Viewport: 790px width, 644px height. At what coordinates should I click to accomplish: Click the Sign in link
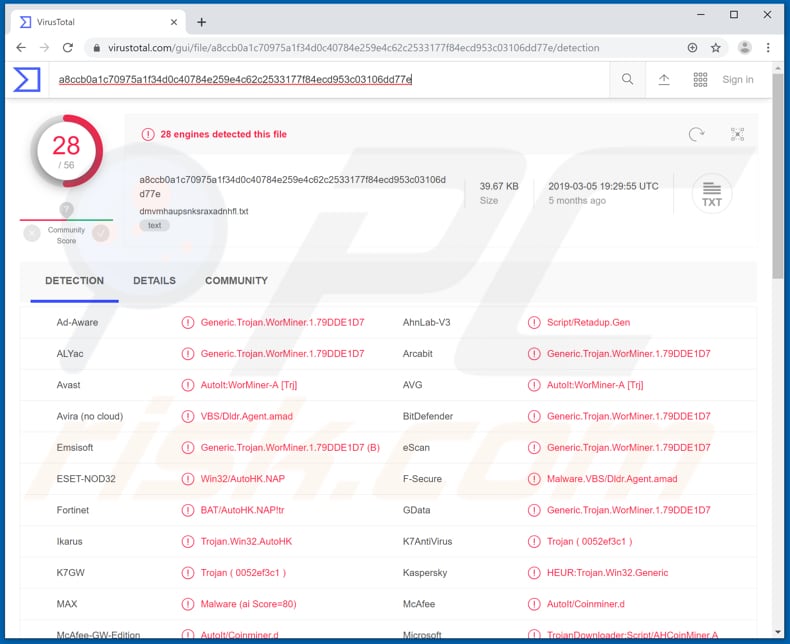[738, 79]
